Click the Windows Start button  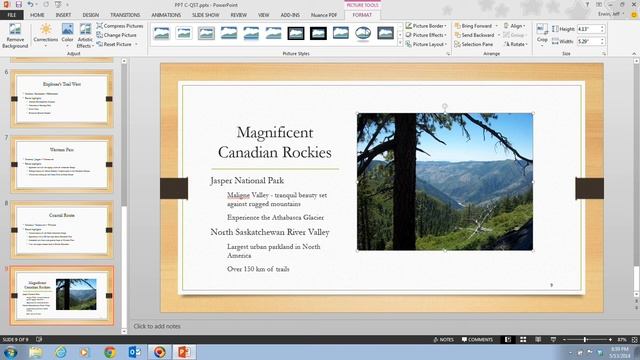tap(10, 352)
